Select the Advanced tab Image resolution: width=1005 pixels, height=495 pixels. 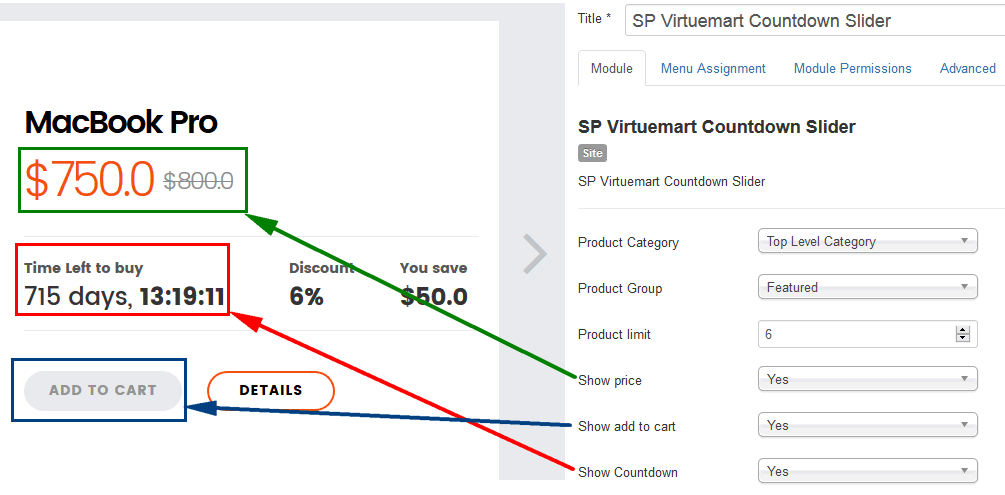[x=967, y=69]
